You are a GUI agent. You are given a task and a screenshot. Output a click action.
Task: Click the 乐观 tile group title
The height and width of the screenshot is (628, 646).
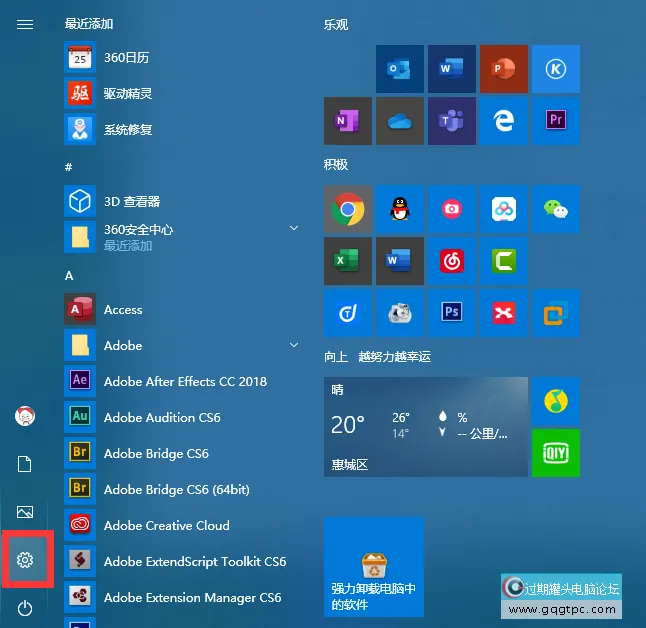[x=336, y=25]
